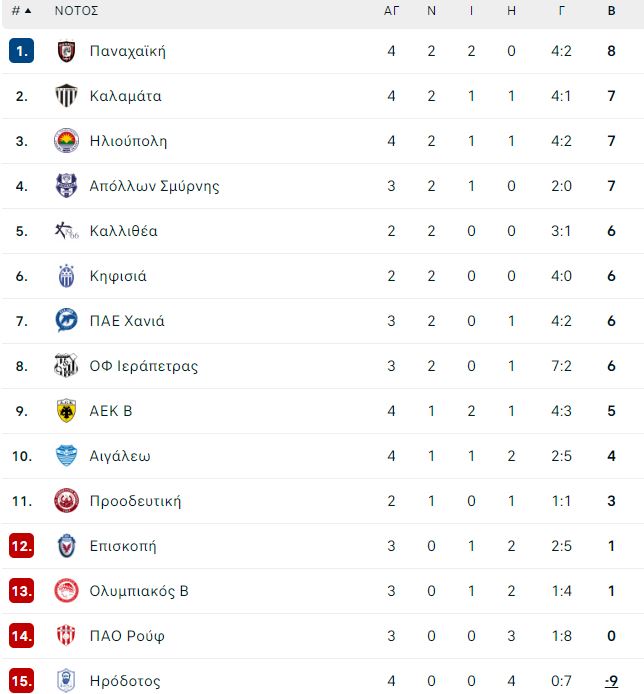The height and width of the screenshot is (694, 644).
Task: Click the ΟΦ Ιεράπετρας crest icon
Action: coord(66,366)
